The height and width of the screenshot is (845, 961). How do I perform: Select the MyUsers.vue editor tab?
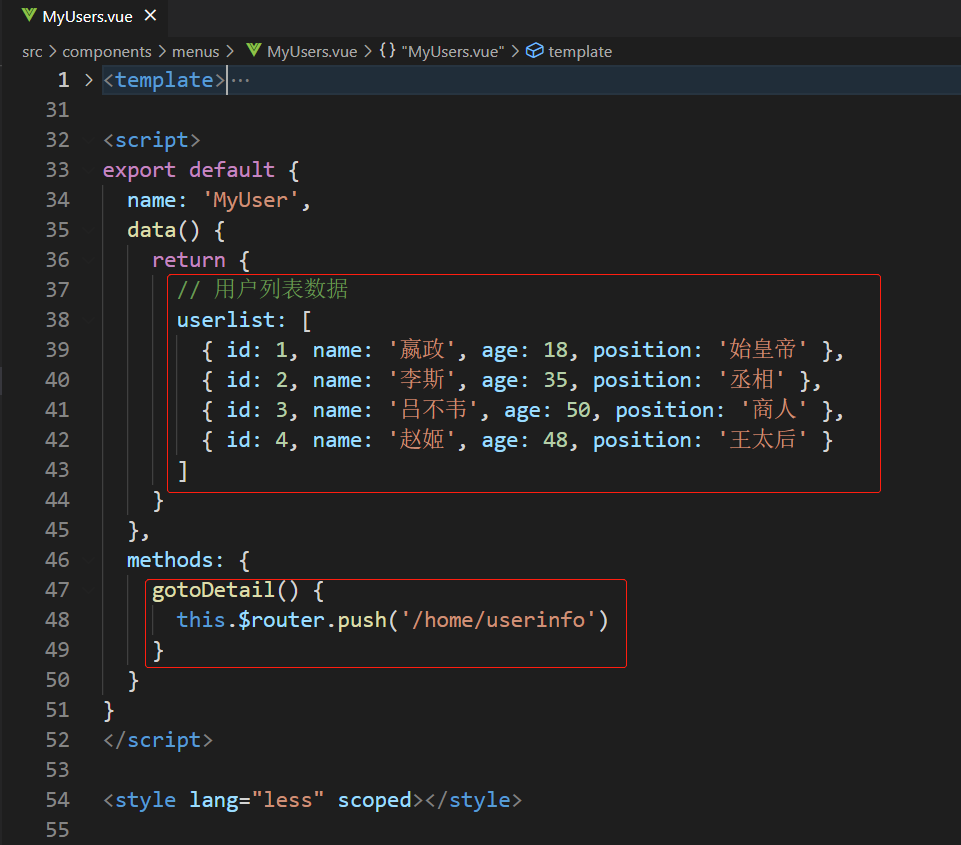pyautogui.click(x=85, y=17)
